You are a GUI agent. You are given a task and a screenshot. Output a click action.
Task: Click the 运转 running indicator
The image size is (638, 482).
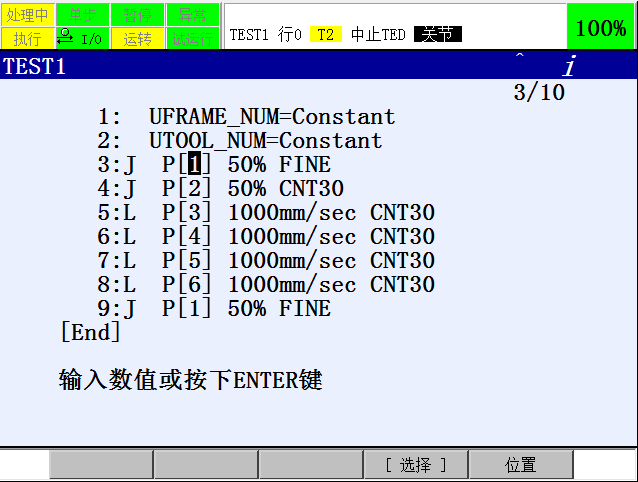(138, 39)
